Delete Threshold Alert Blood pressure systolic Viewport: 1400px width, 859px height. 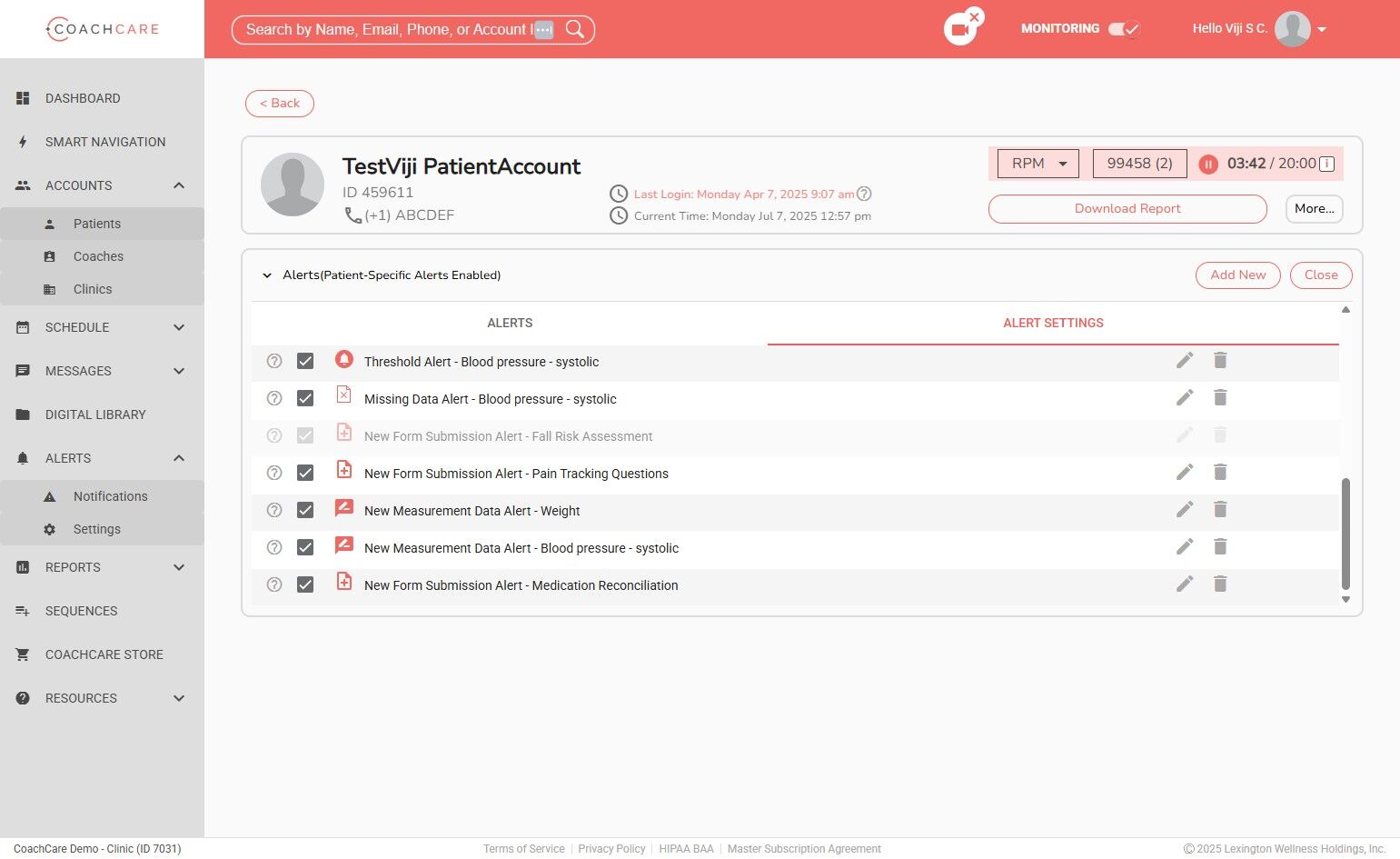(x=1220, y=361)
